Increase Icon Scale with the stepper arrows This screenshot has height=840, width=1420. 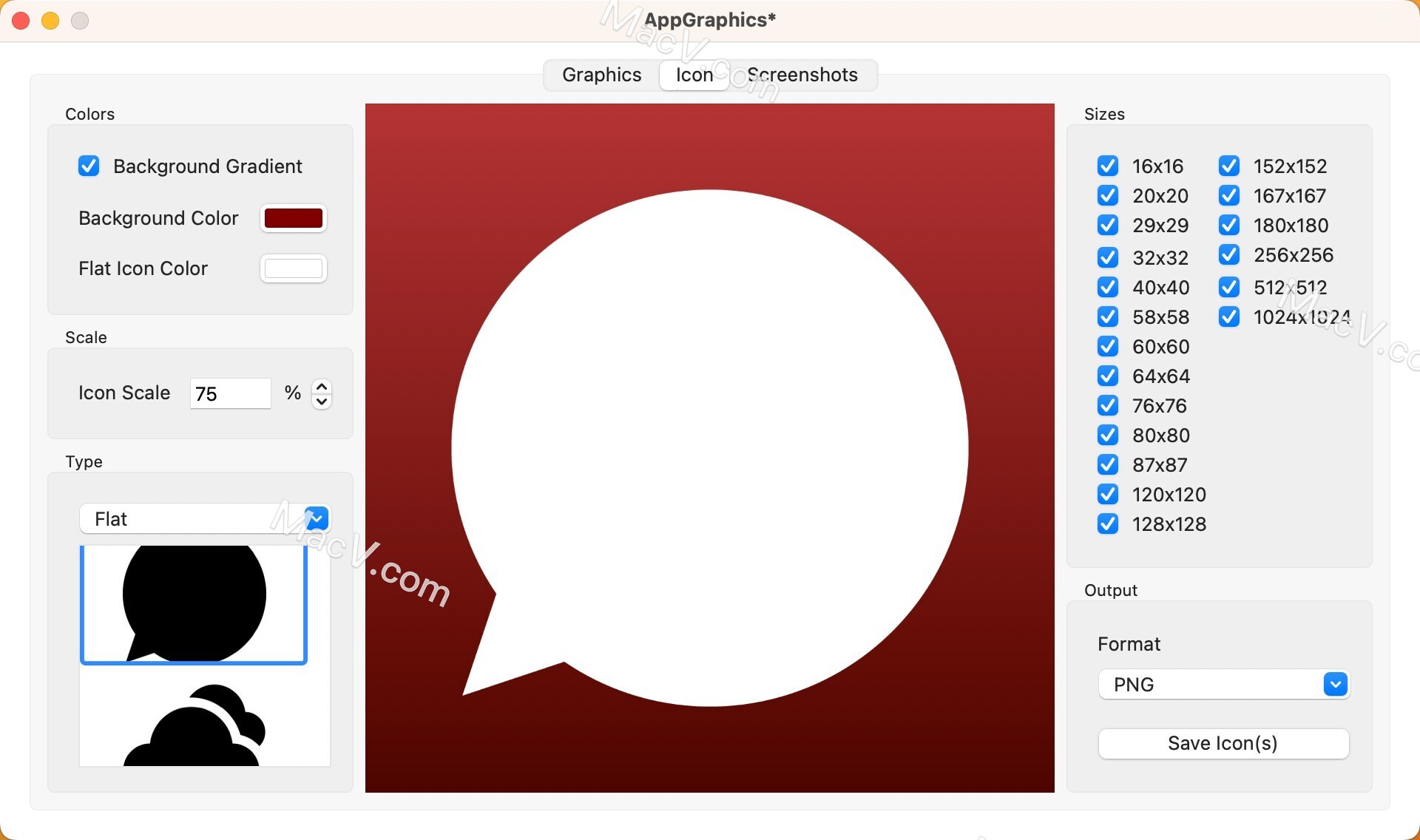[x=322, y=386]
